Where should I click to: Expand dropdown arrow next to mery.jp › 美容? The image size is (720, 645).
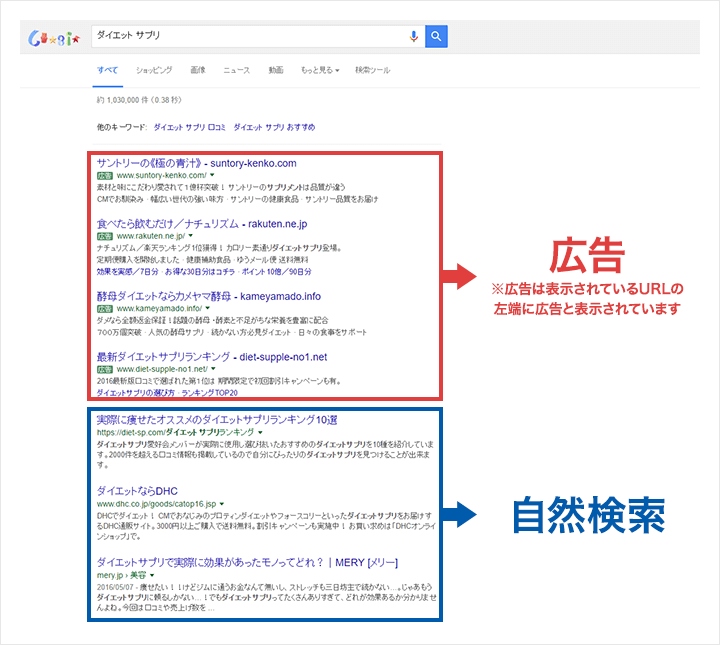[x=152, y=575]
